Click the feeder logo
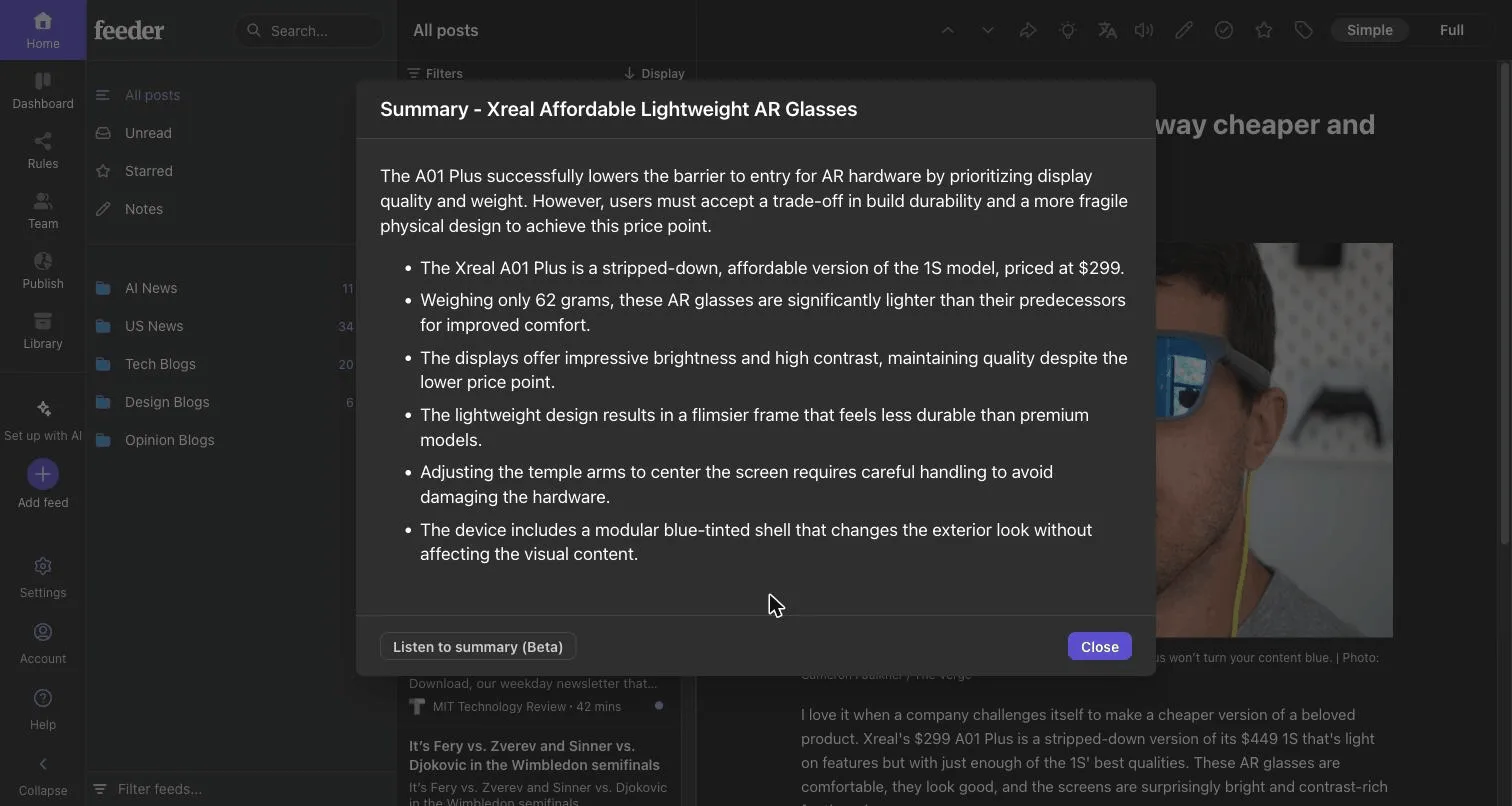The height and width of the screenshot is (806, 1512). pyautogui.click(x=129, y=30)
